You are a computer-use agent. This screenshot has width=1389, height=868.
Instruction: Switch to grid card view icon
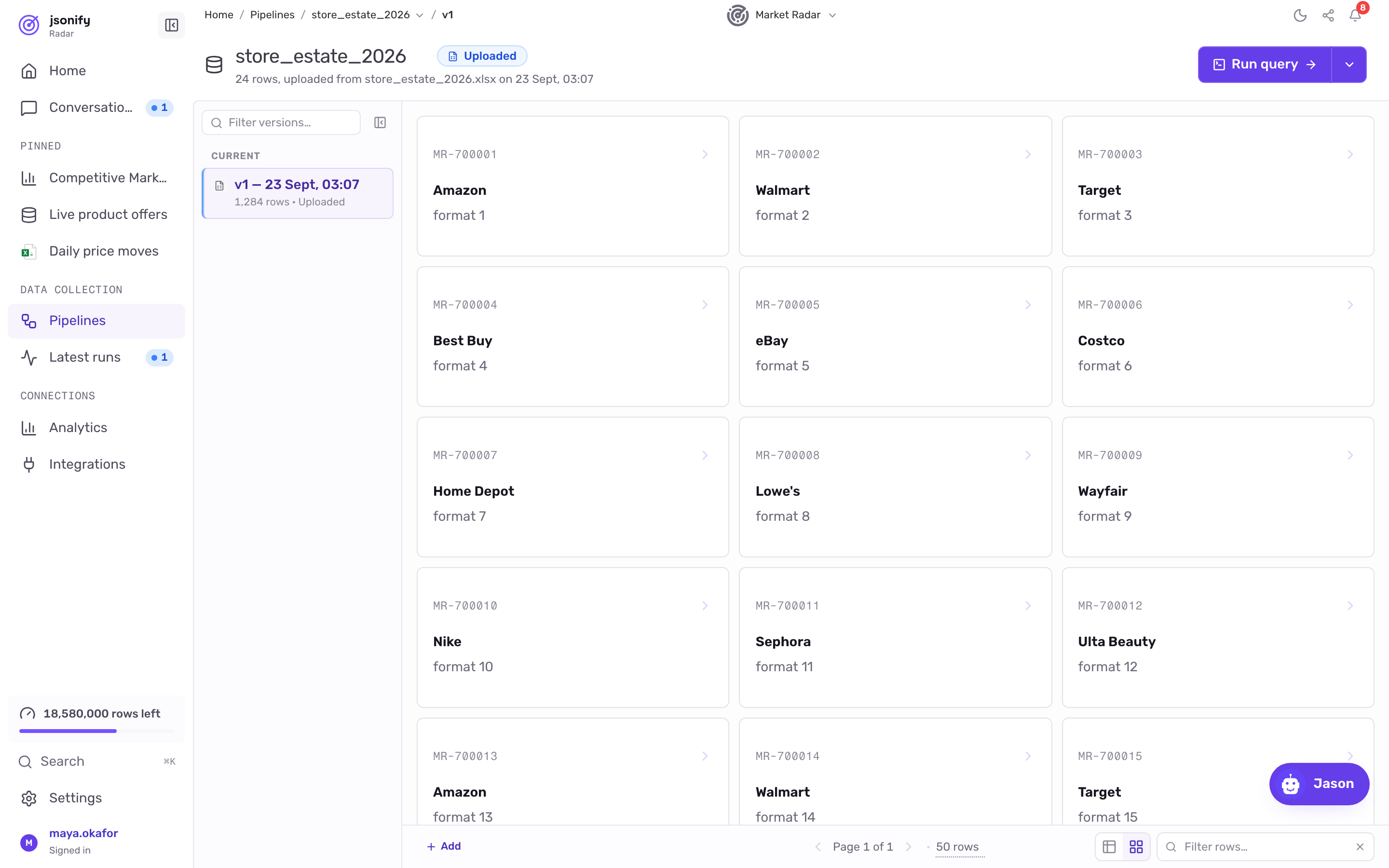[x=1136, y=847]
